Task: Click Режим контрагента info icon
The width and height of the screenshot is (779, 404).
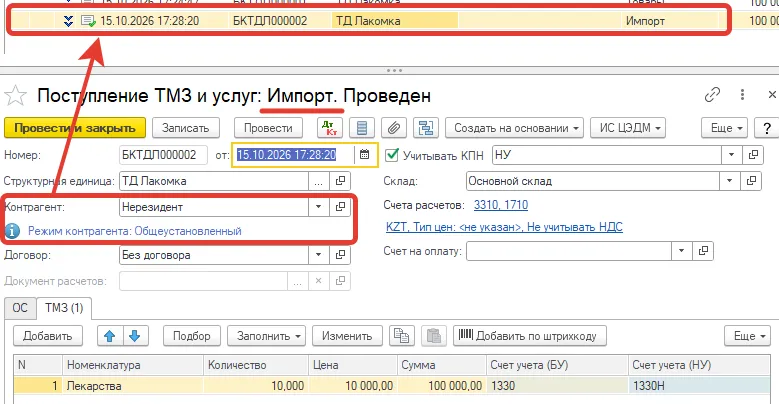Action: 12,231
